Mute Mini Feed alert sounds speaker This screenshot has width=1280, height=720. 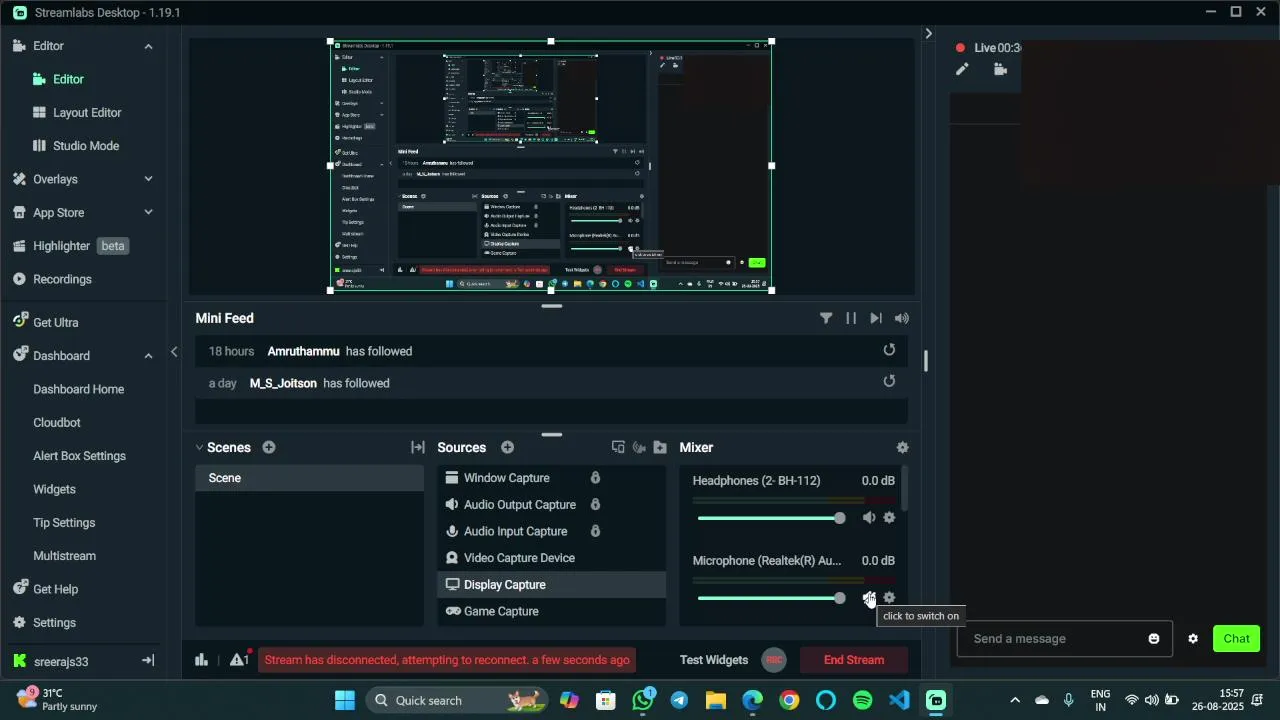point(902,318)
